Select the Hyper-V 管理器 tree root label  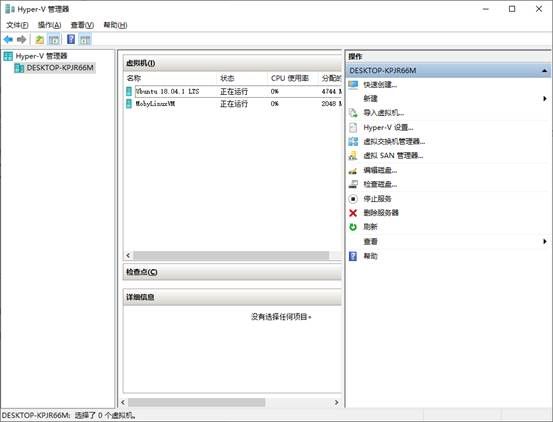coord(41,56)
